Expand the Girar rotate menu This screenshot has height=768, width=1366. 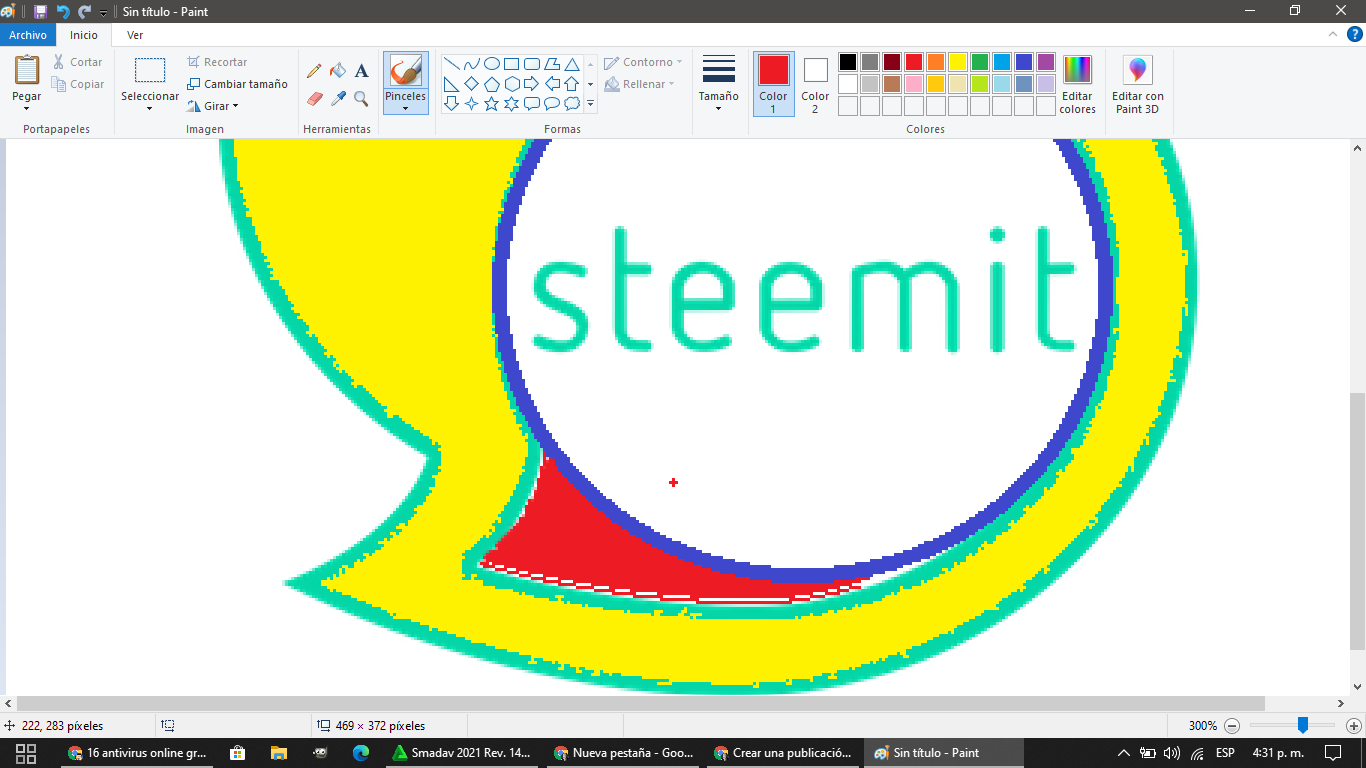pos(213,106)
